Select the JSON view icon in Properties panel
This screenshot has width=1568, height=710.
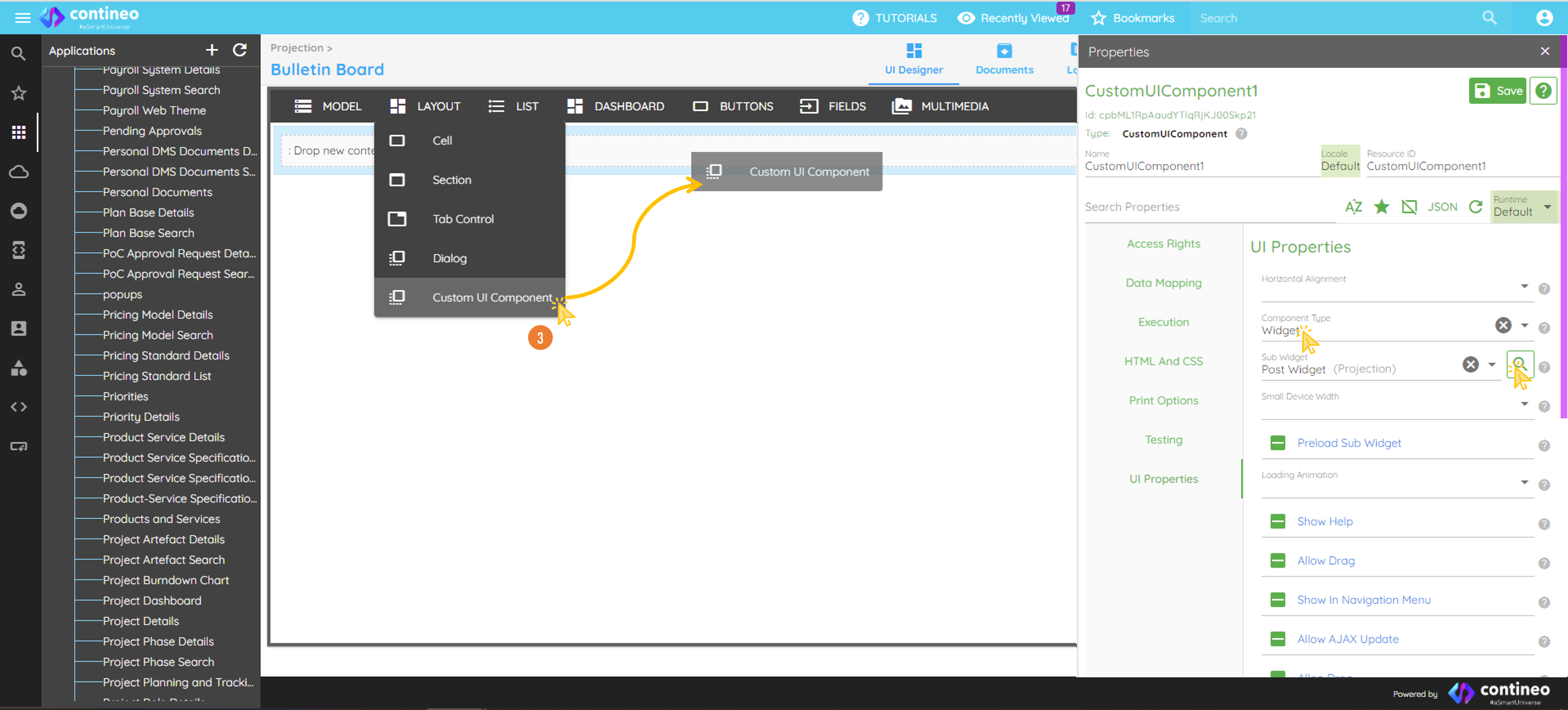(1442, 207)
